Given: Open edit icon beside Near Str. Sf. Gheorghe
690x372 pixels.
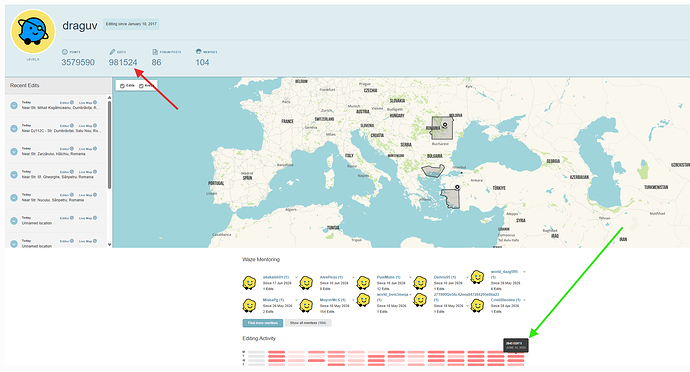Looking at the screenshot, I should pyautogui.click(x=14, y=175).
